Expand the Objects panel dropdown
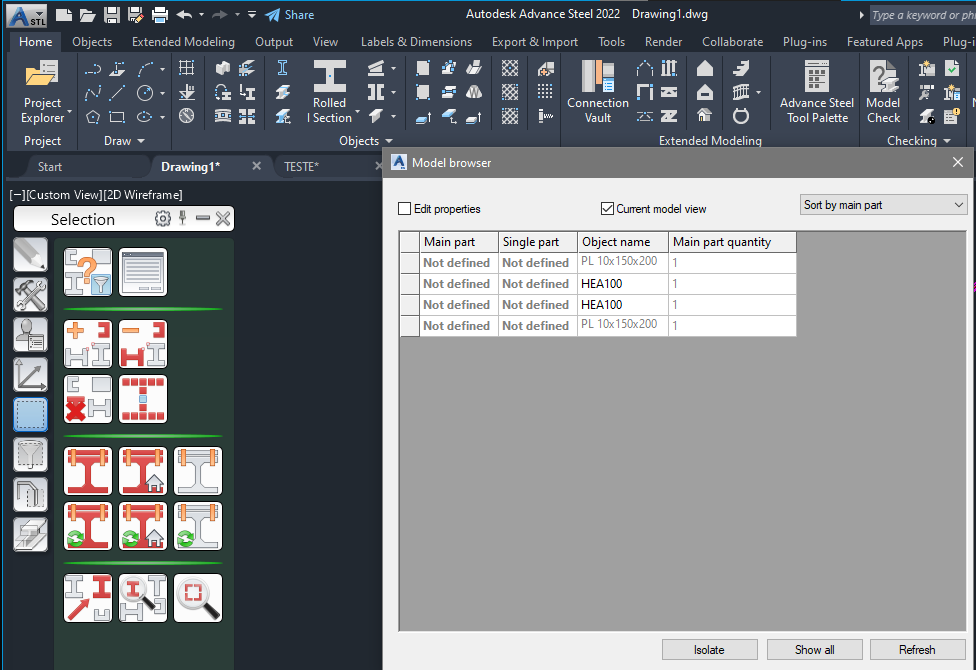The image size is (976, 670). (x=388, y=140)
